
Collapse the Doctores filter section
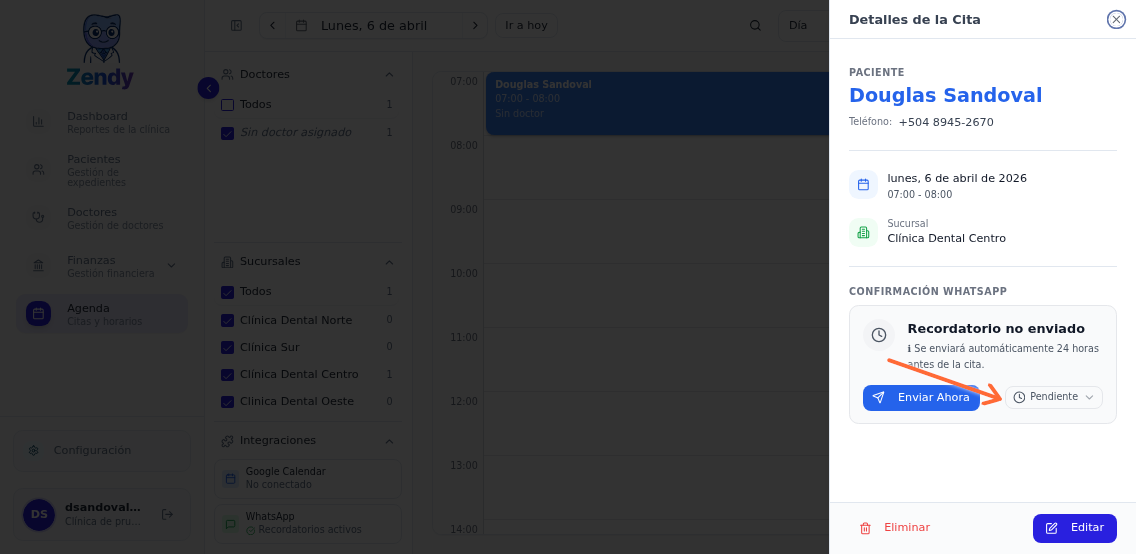[389, 74]
